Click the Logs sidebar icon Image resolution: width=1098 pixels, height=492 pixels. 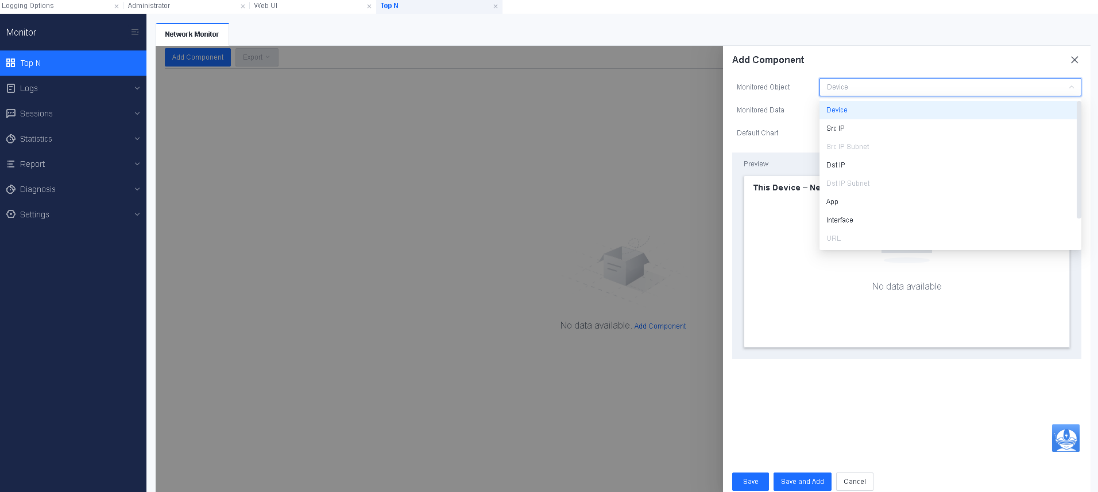click(11, 88)
